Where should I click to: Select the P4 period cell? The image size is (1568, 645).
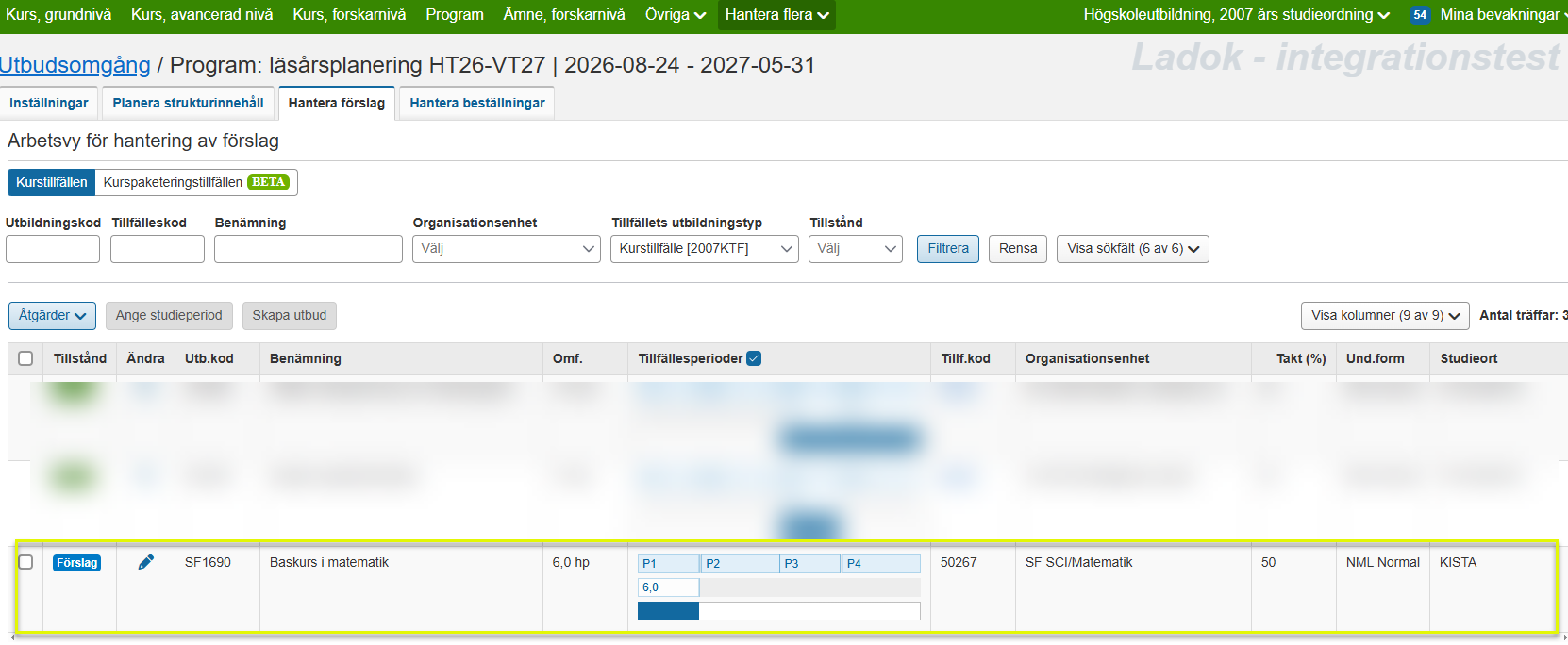point(880,564)
